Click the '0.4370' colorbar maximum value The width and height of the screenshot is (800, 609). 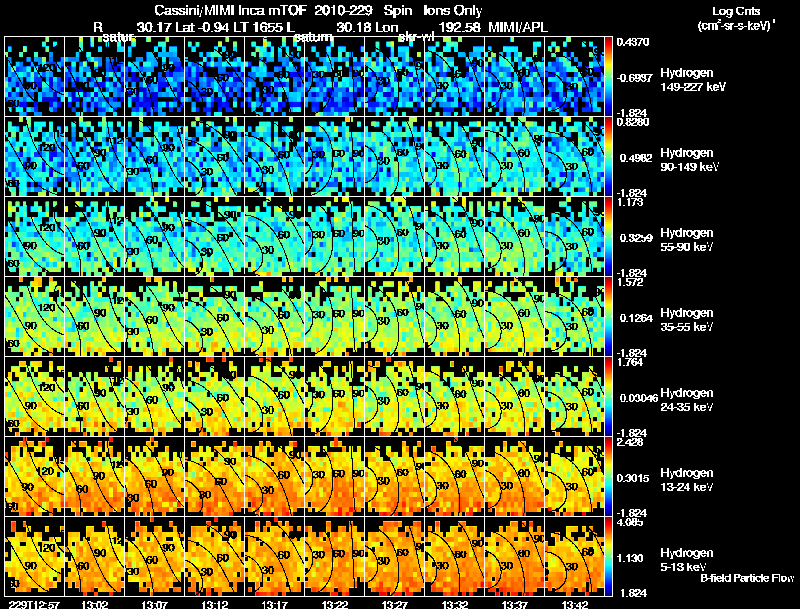tap(633, 42)
